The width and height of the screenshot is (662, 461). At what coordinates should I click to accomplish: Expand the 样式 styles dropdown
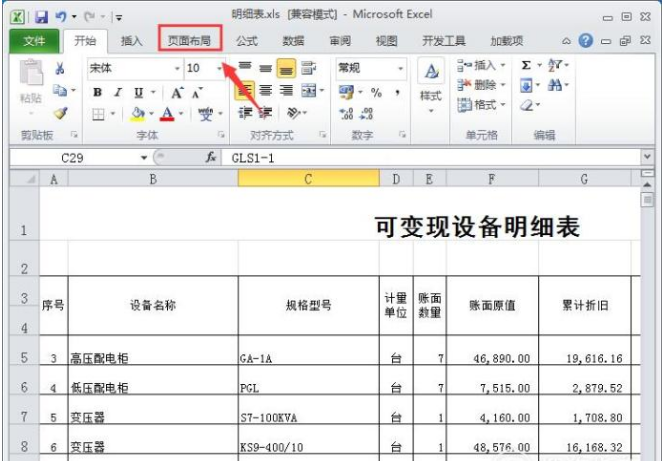pos(431,111)
